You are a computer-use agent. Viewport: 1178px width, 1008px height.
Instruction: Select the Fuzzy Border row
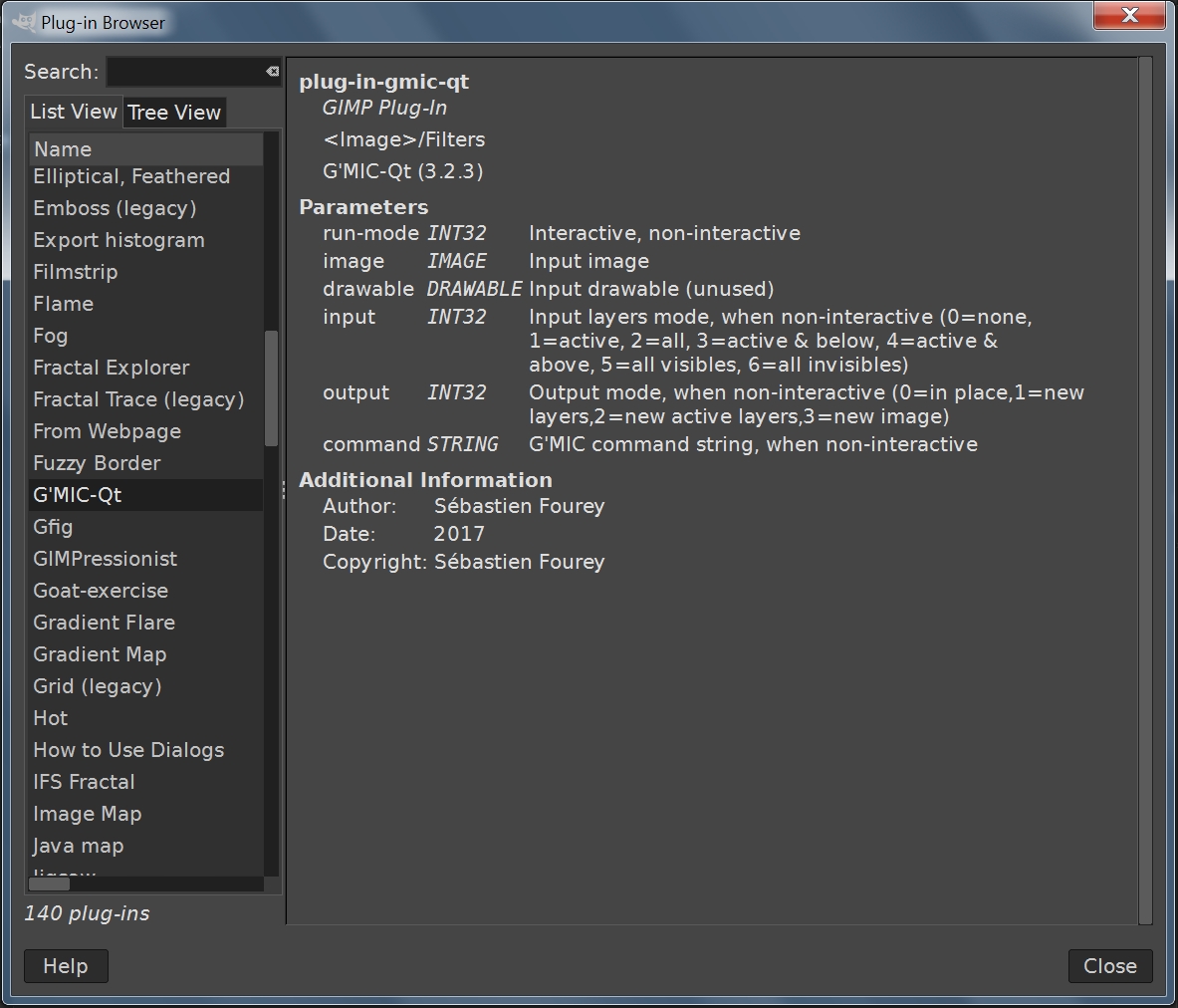coord(146,463)
